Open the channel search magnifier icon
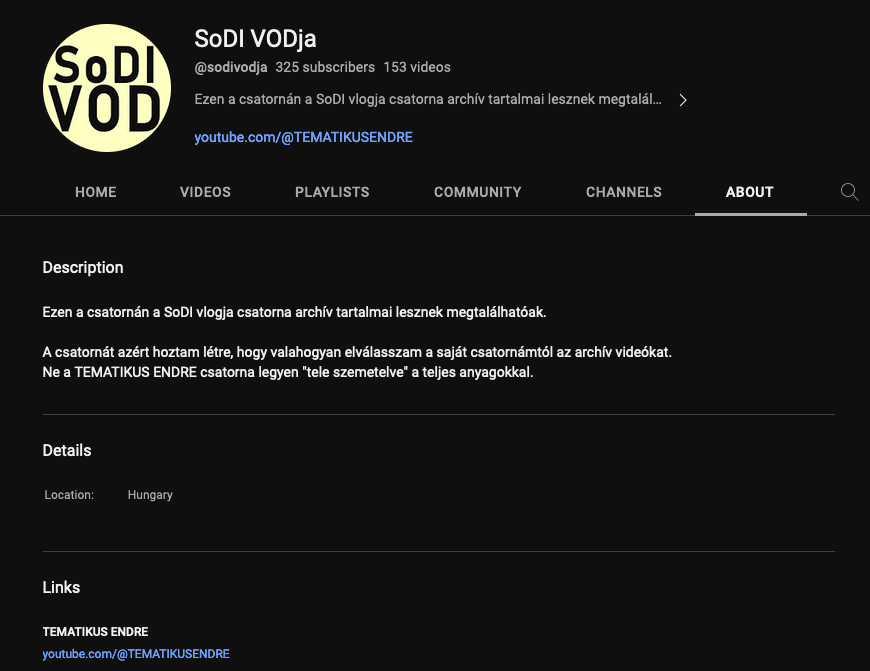This screenshot has height=671, width=870. click(849, 191)
